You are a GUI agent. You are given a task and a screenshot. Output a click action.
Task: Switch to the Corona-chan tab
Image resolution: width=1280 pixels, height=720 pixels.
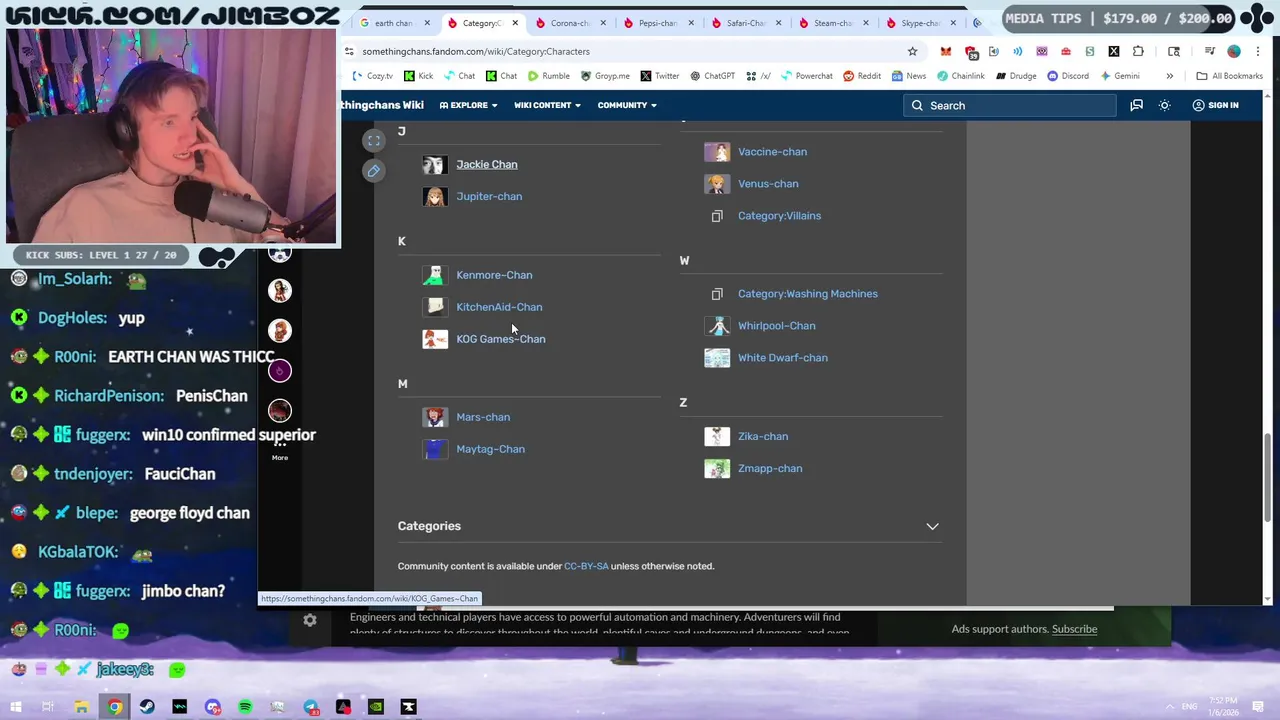(x=570, y=23)
